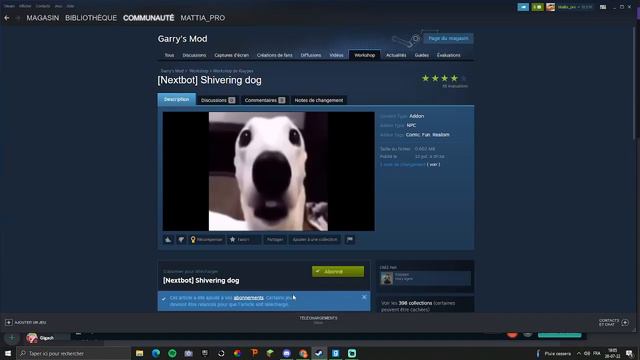Image resolution: width=640 pixels, height=360 pixels.
Task: Open PowerPoint from the taskbar
Action: click(x=254, y=353)
